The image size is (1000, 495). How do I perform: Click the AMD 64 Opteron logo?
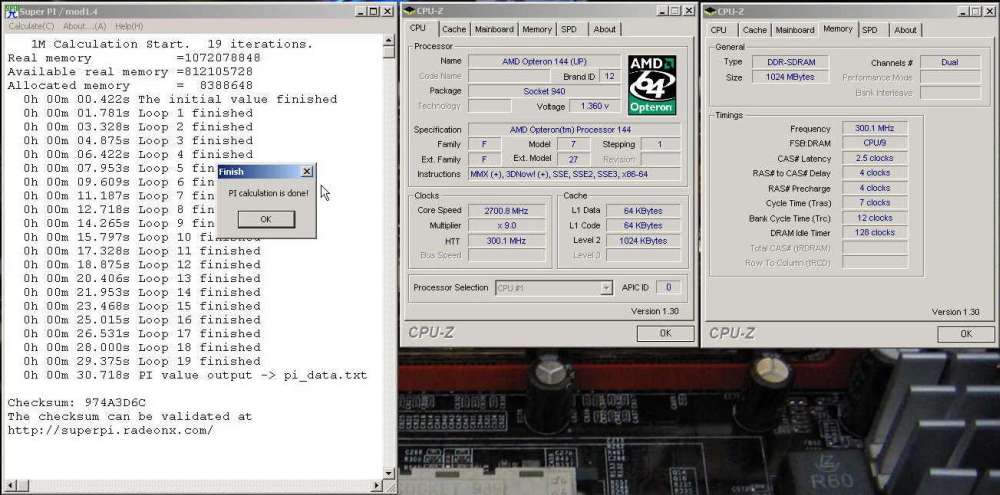tap(652, 85)
